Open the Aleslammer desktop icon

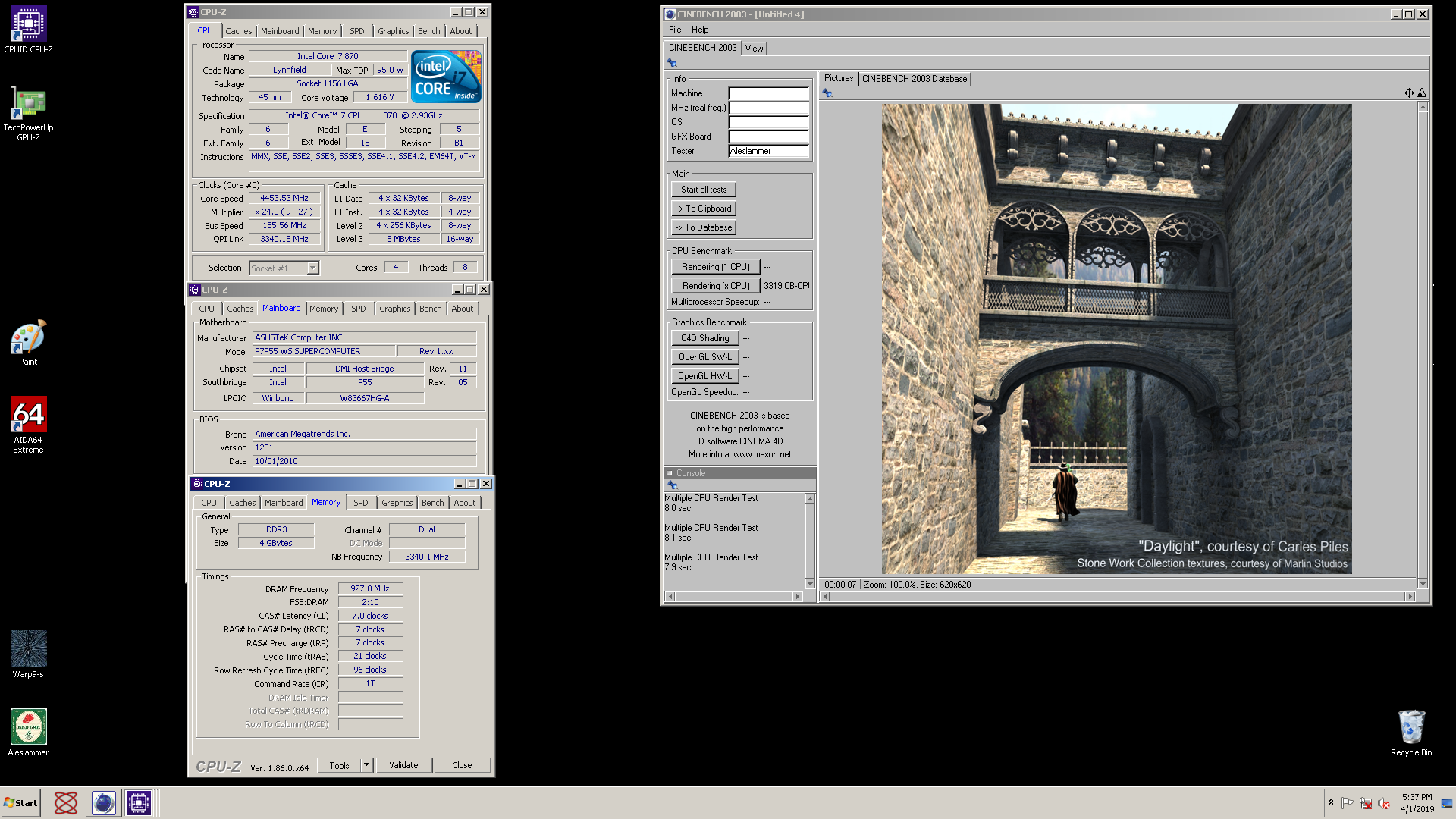(x=28, y=732)
